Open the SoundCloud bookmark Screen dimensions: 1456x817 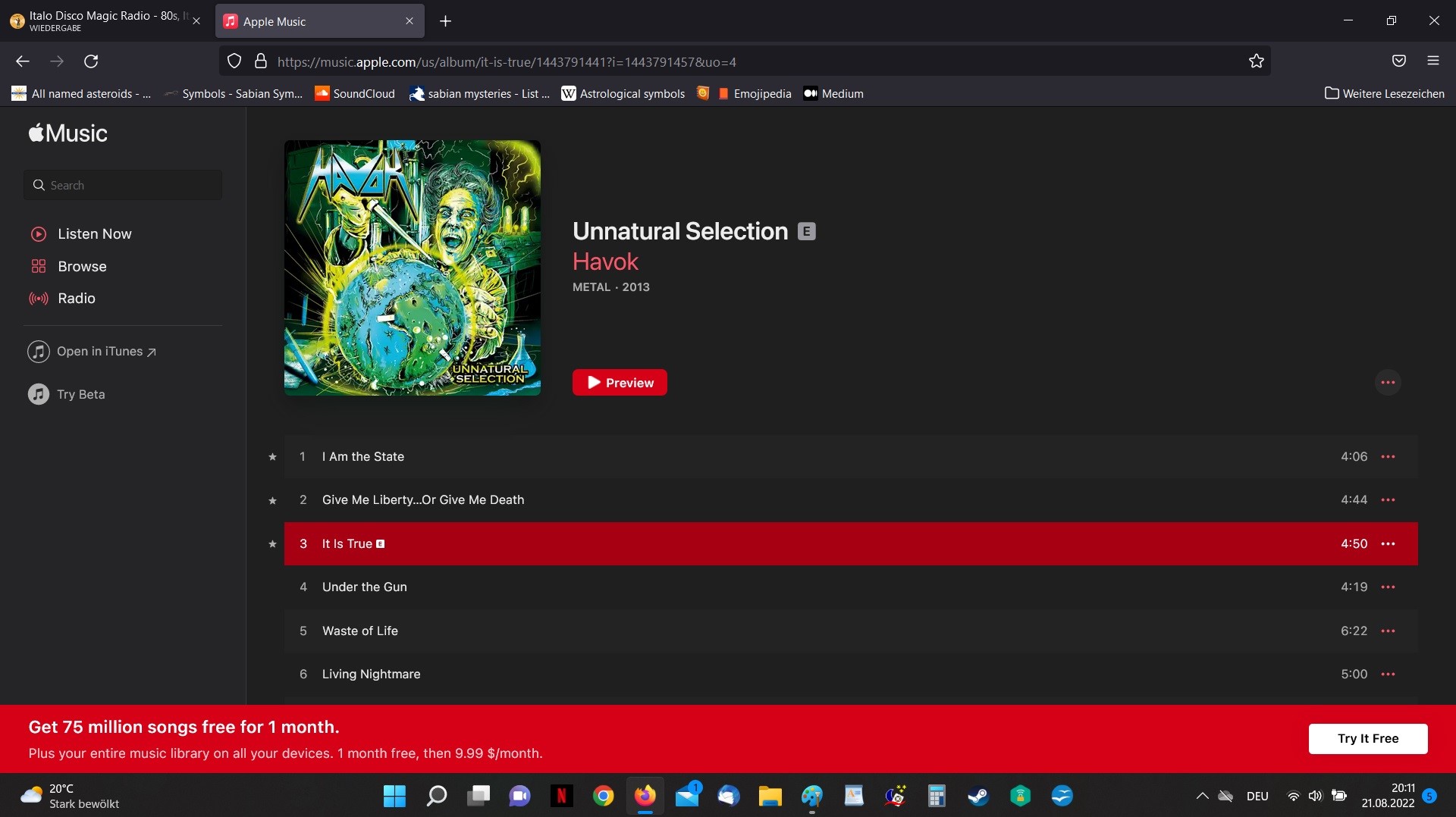(355, 94)
